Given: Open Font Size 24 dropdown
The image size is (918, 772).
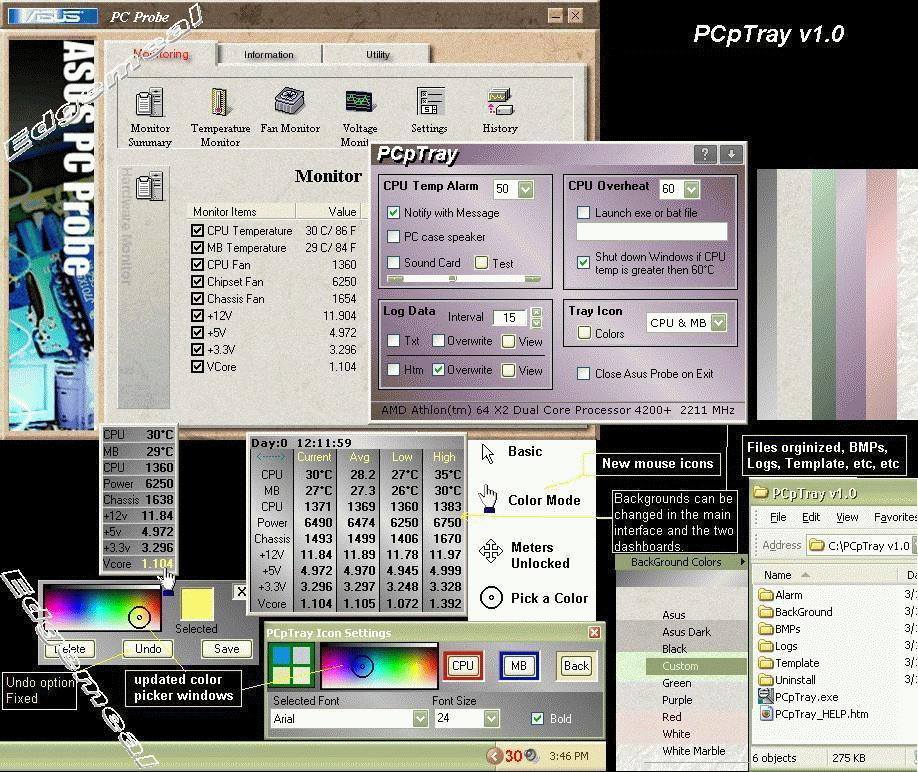Looking at the screenshot, I should pos(491,718).
